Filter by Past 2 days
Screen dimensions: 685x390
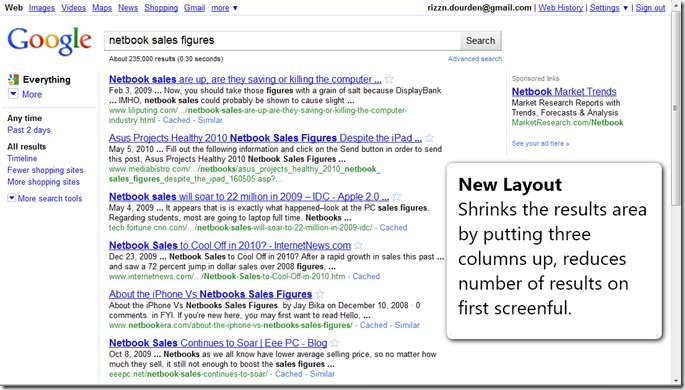(29, 130)
